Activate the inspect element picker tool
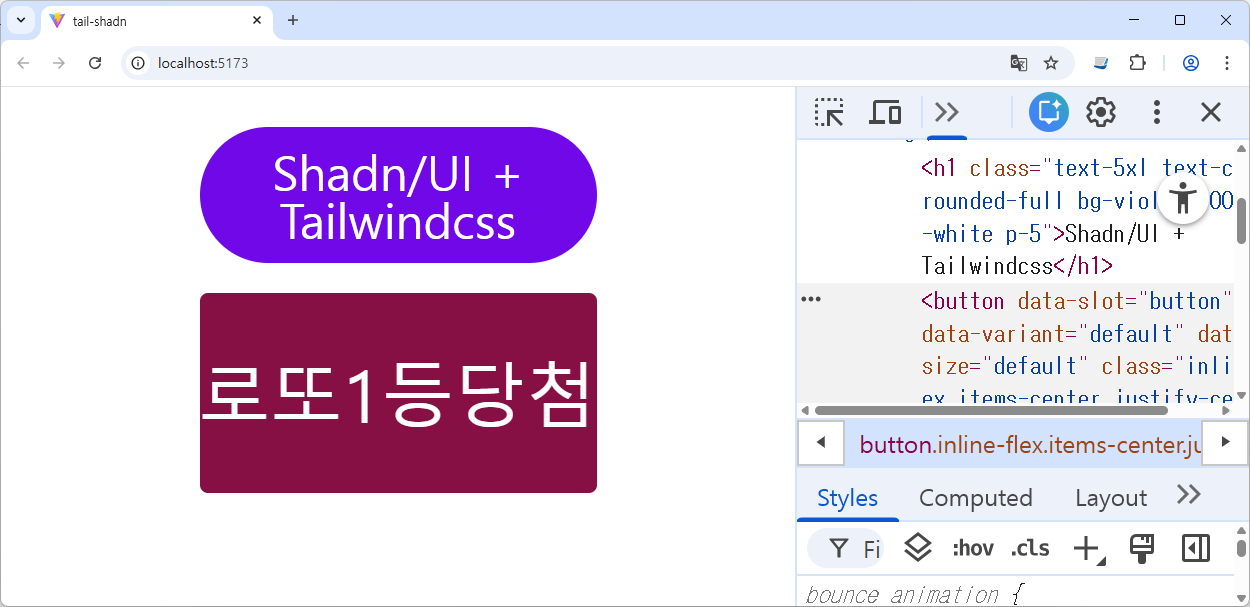The height and width of the screenshot is (607, 1250). point(829,112)
